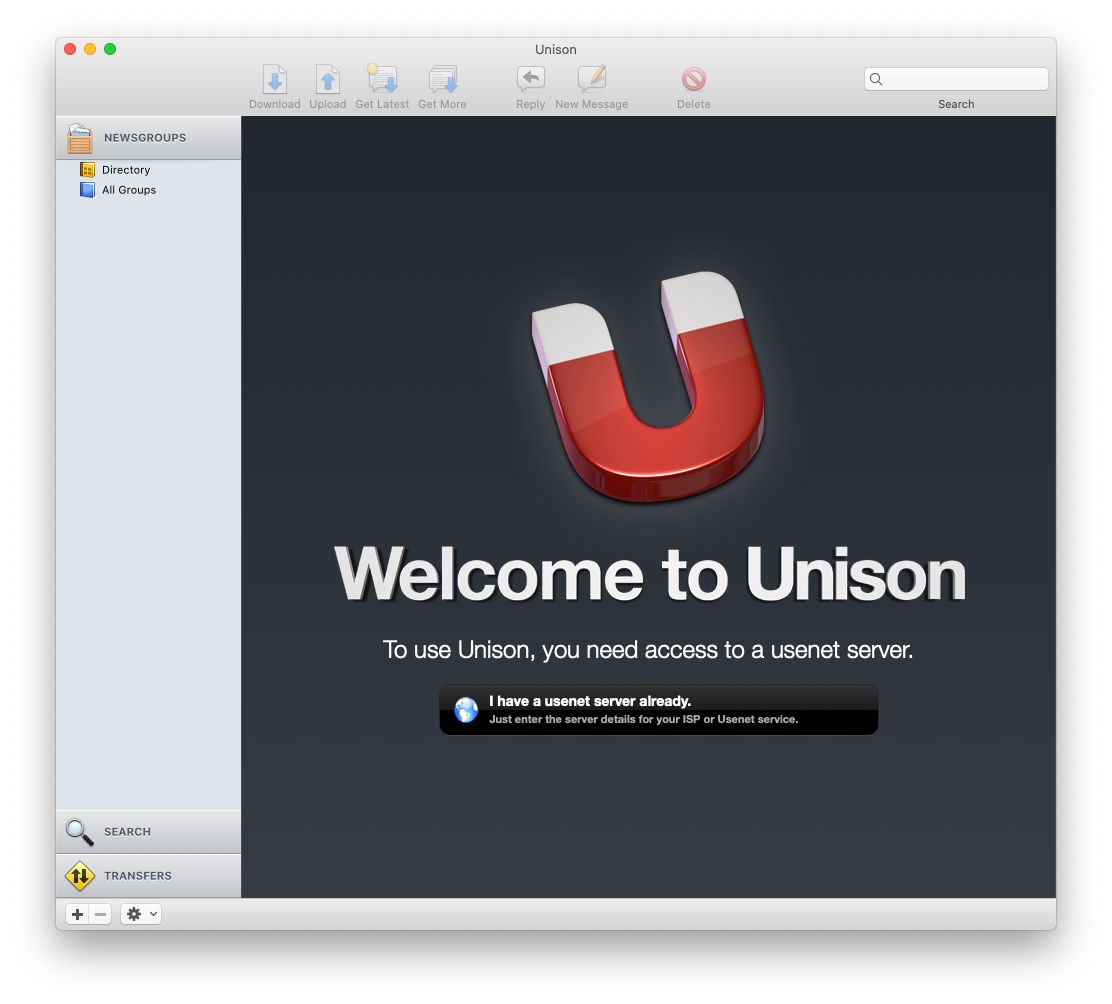Select the Directory item in the sidebar

pyautogui.click(x=126, y=169)
